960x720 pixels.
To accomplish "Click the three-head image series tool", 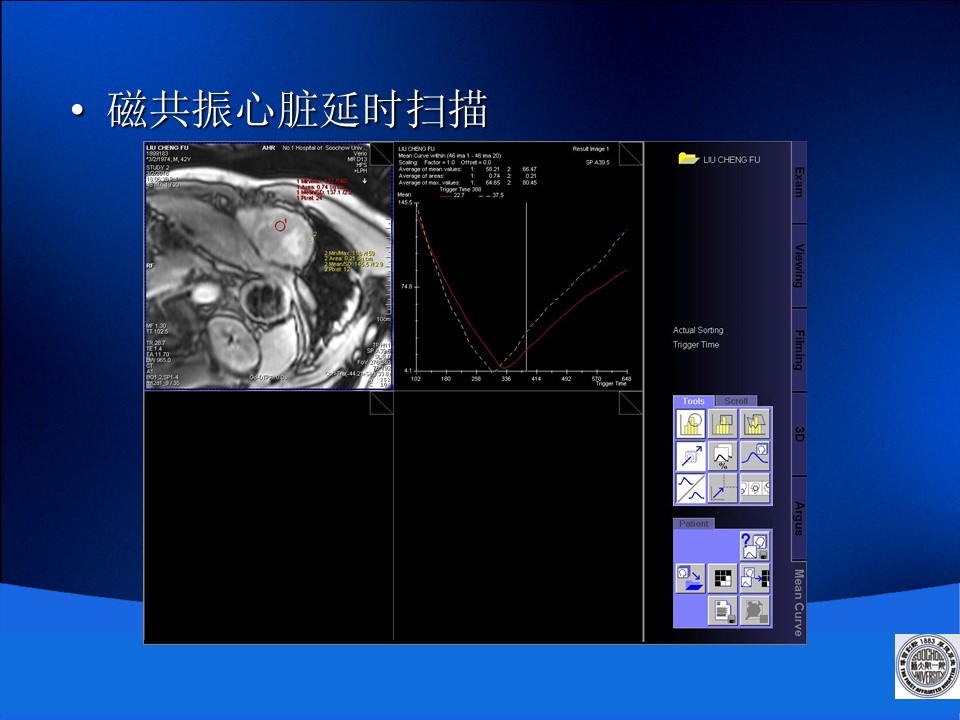I will click(x=754, y=488).
